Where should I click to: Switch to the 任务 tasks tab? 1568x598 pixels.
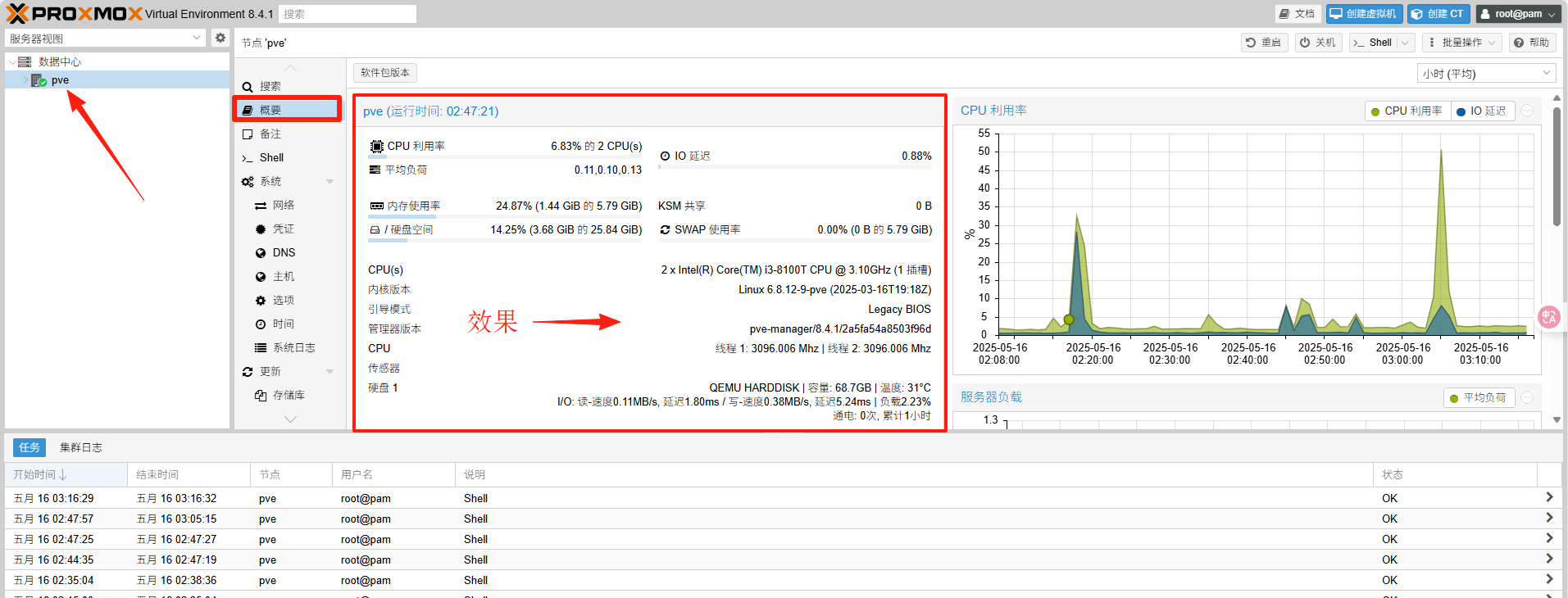point(30,447)
